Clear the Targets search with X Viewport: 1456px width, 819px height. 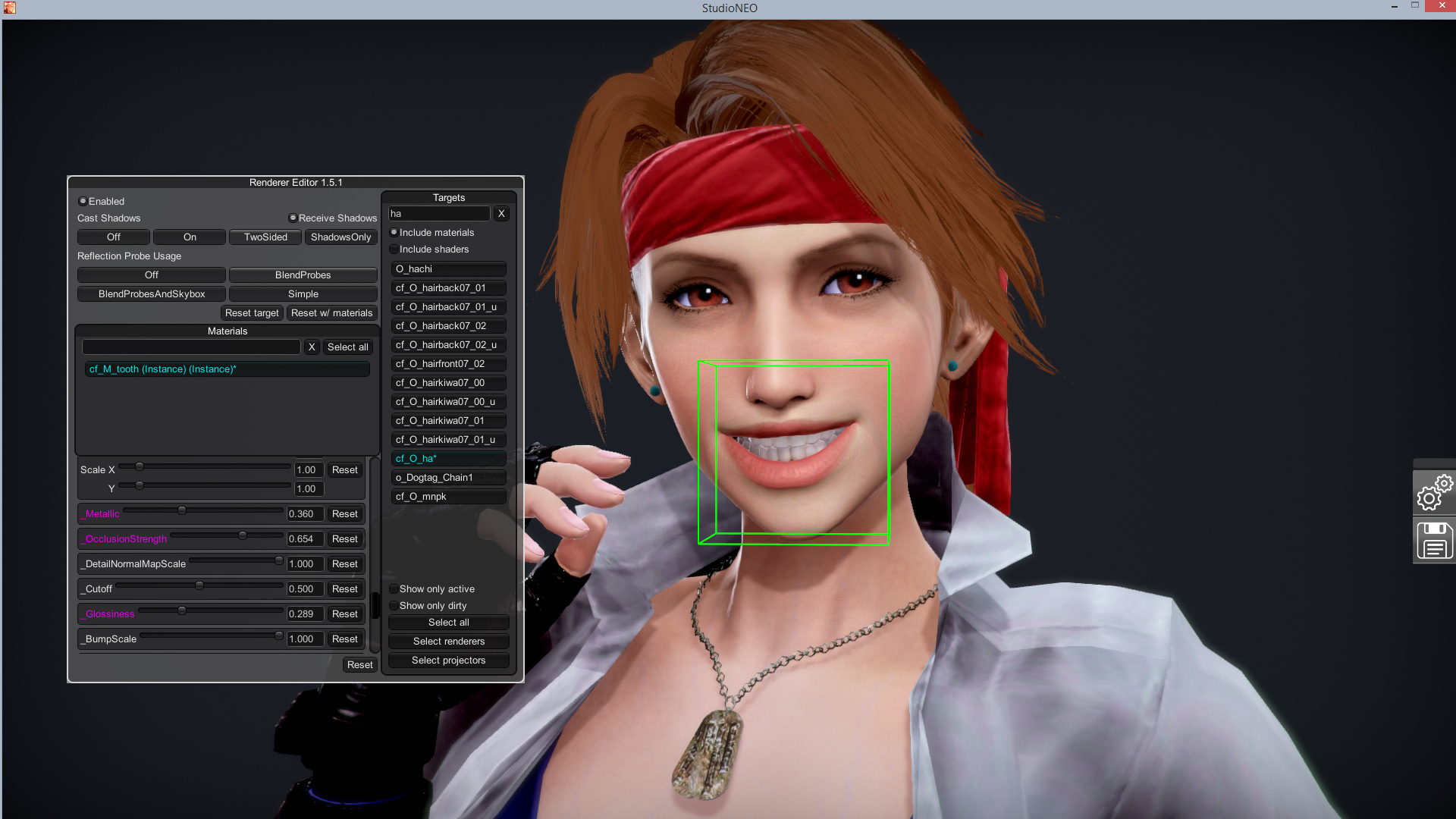click(x=501, y=213)
